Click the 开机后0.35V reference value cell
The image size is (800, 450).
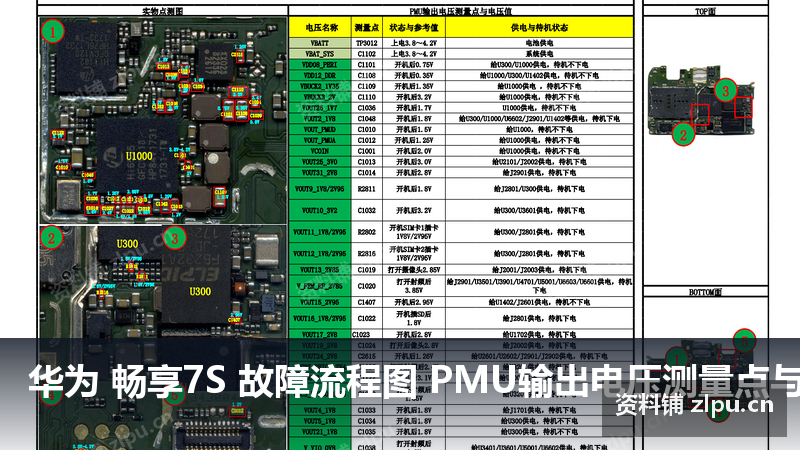(413, 76)
